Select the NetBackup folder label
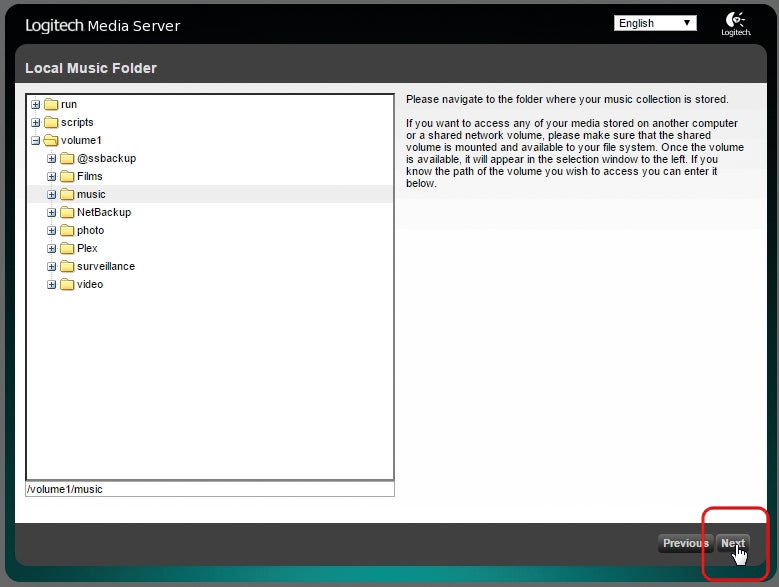The image size is (779, 587). click(x=104, y=212)
